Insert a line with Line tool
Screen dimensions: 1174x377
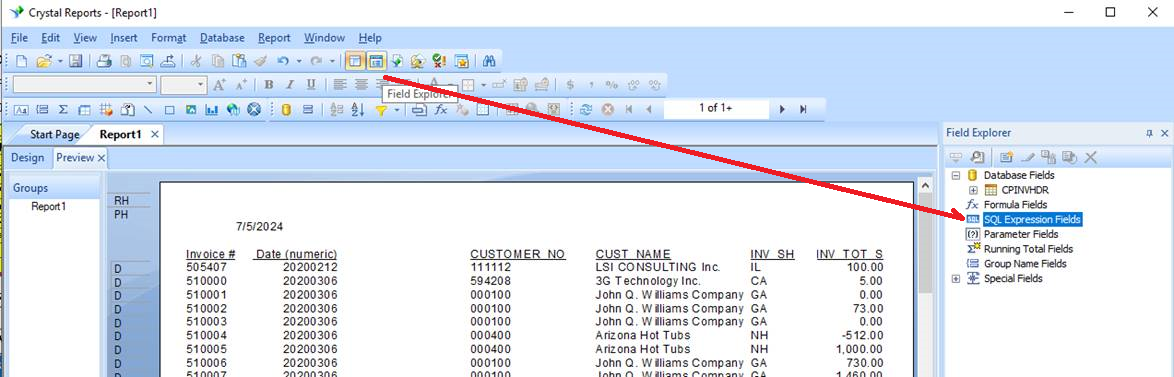click(148, 109)
